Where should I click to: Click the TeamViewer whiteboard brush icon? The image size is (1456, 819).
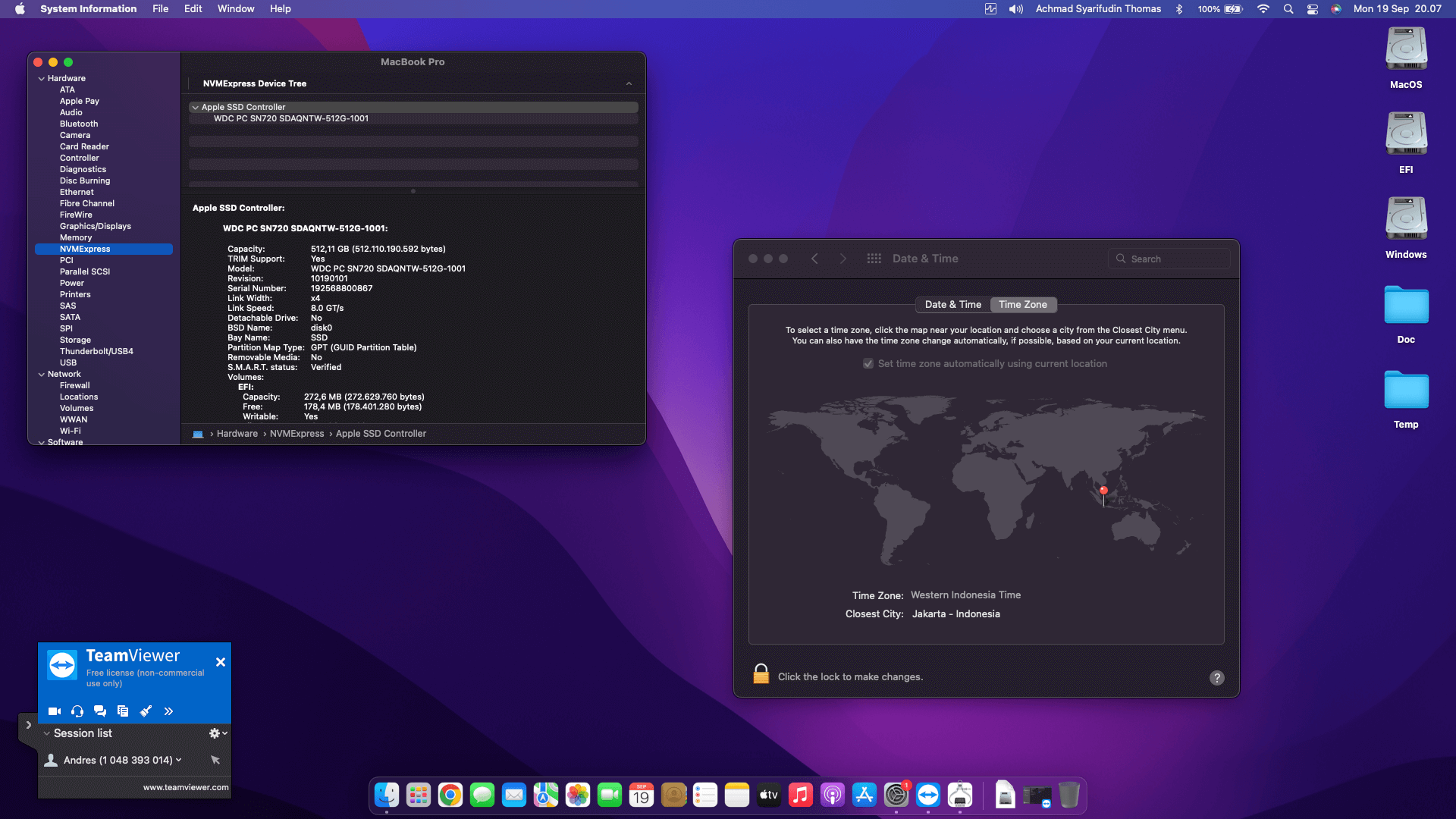[146, 711]
